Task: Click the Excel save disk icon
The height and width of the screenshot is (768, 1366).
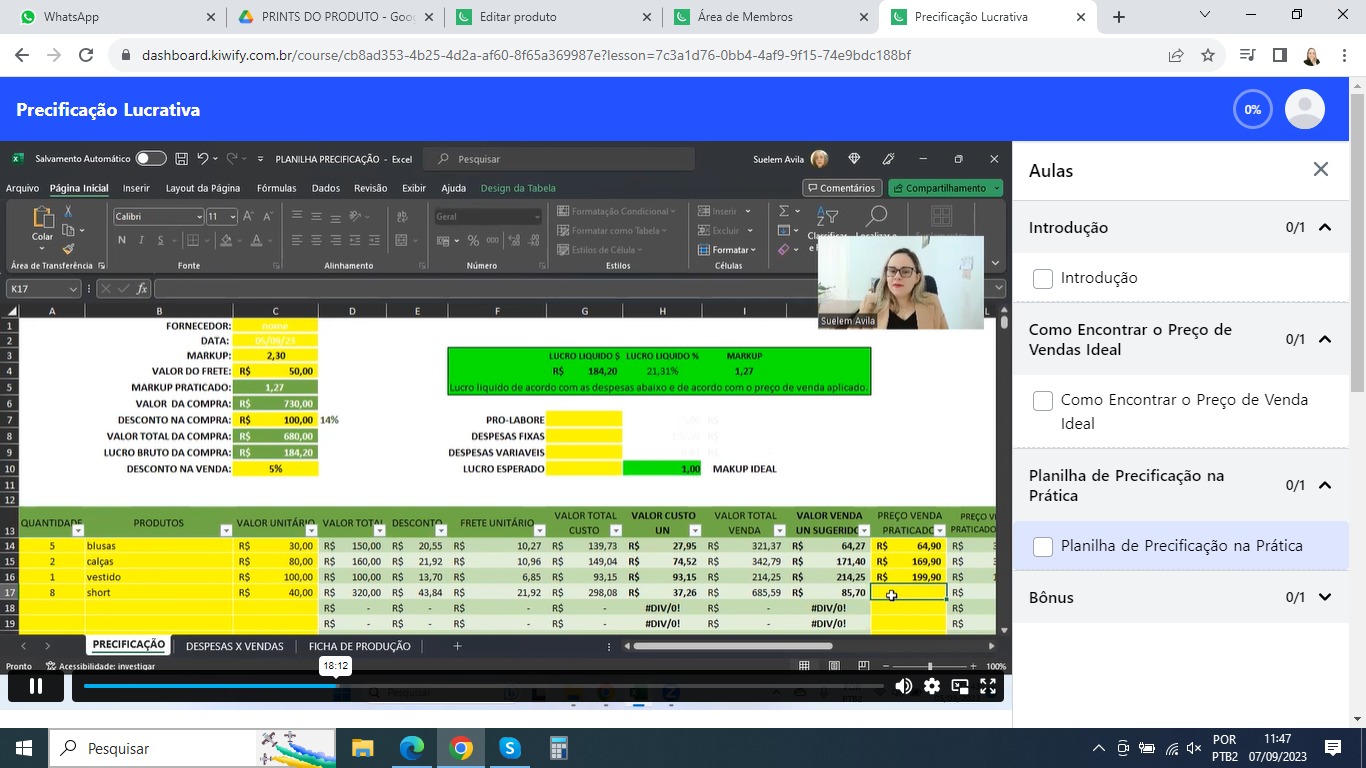Action: [181, 158]
